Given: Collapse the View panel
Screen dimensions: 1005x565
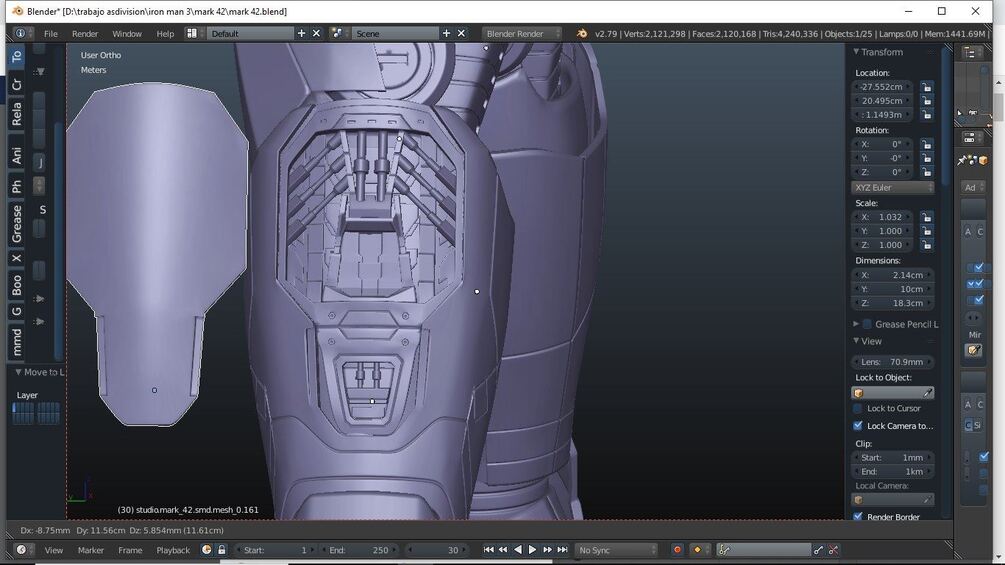Looking at the screenshot, I should 856,341.
